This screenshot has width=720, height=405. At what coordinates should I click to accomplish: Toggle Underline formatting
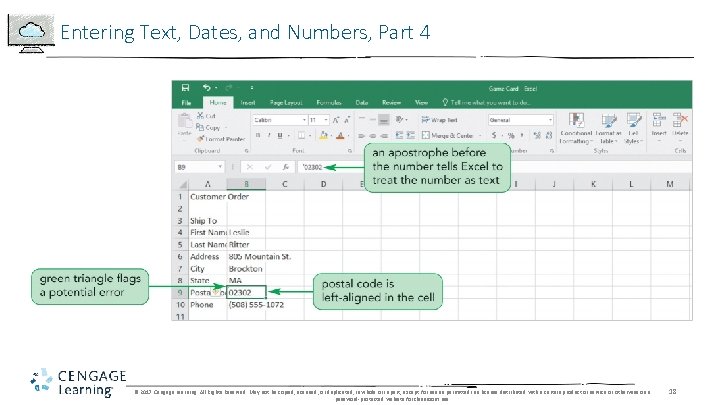click(280, 135)
